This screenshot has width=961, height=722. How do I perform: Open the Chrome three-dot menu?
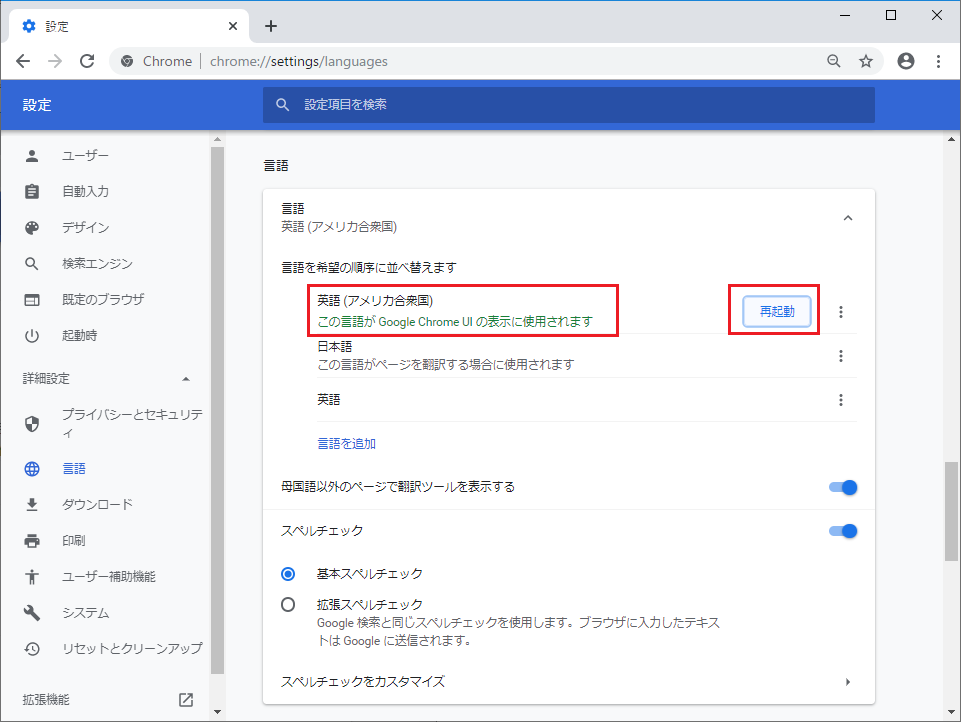pos(938,61)
